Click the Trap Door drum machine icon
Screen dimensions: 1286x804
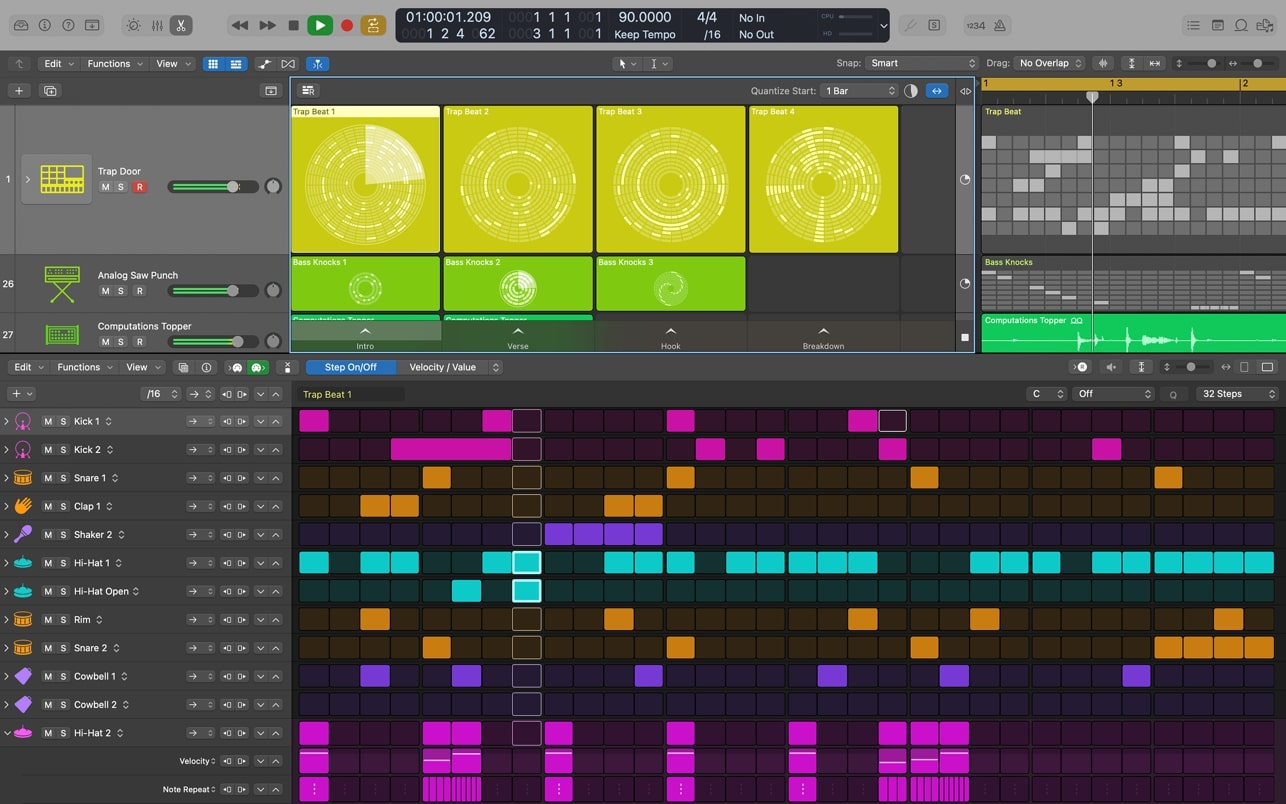coord(62,179)
